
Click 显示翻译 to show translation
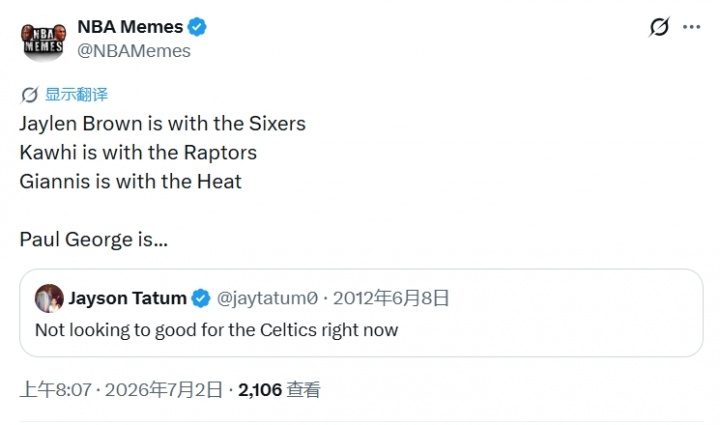pyautogui.click(x=76, y=95)
